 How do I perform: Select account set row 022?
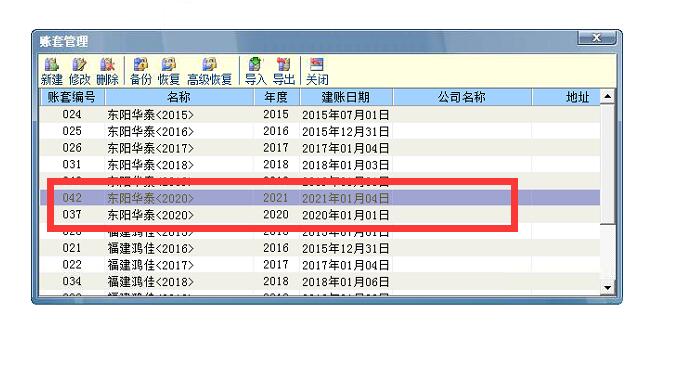[x=319, y=264]
